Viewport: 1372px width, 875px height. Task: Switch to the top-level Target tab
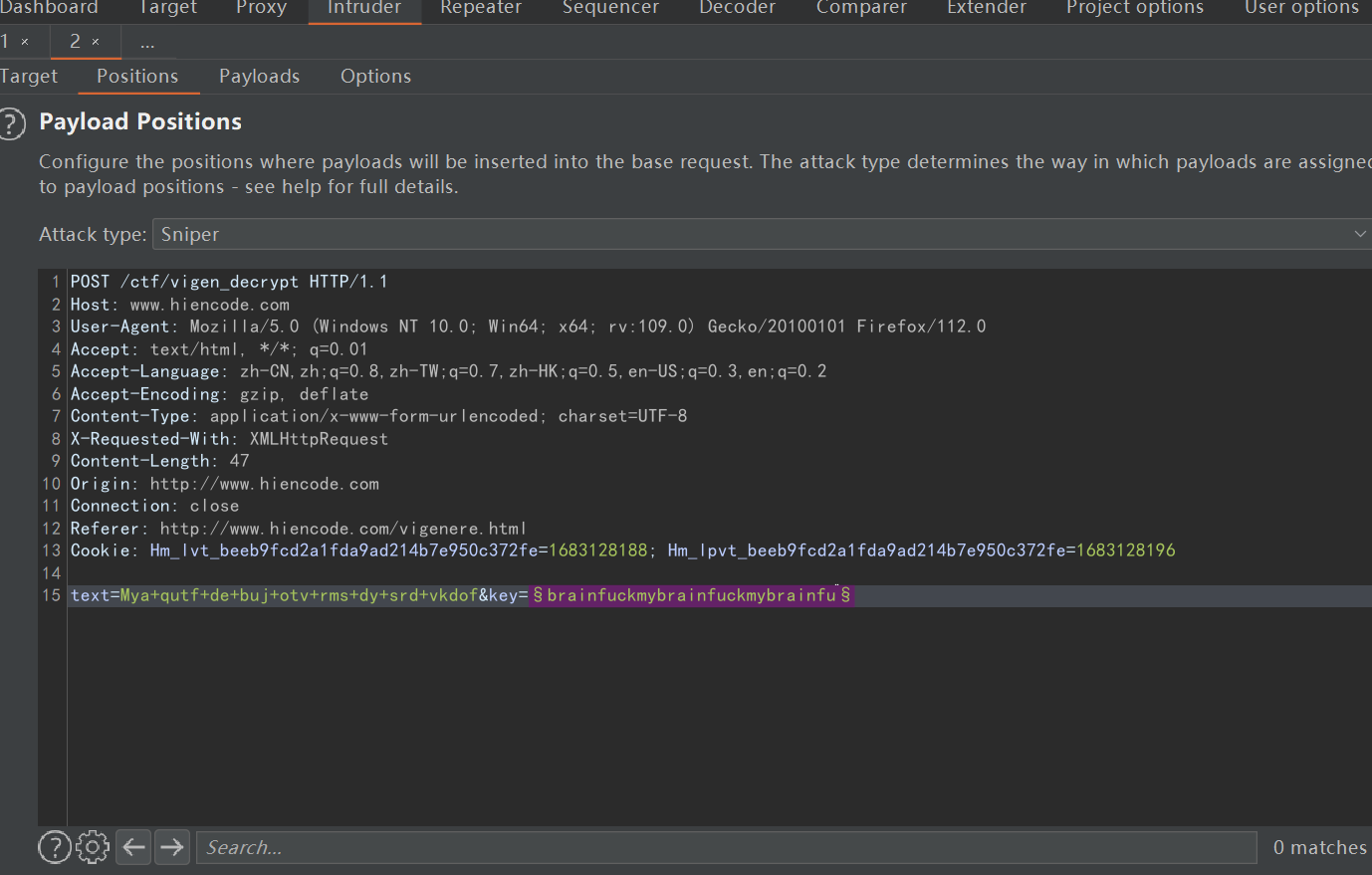click(167, 8)
